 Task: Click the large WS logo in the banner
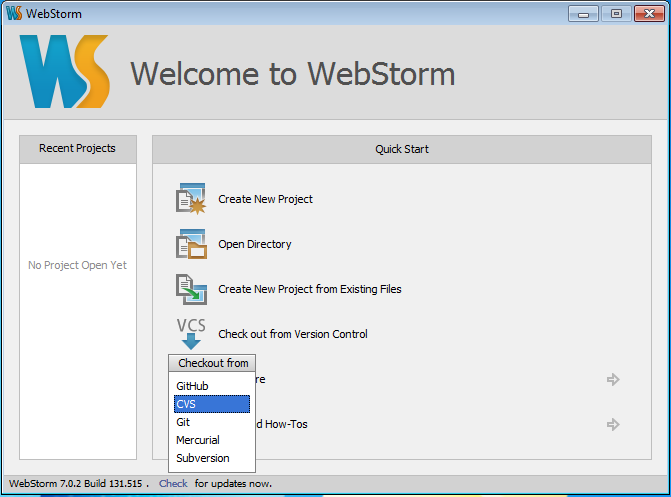coord(65,71)
